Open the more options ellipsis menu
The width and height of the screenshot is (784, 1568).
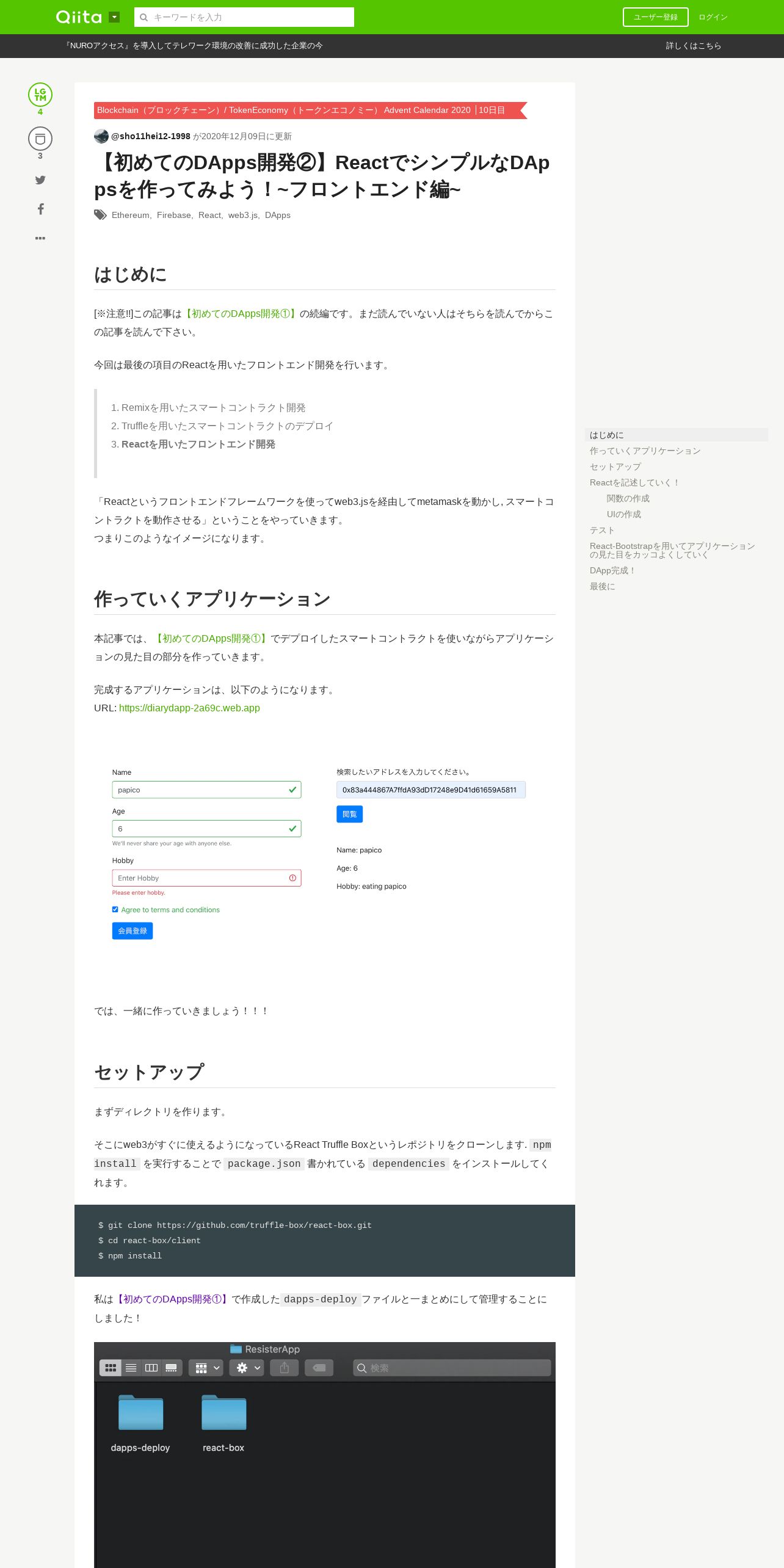click(40, 238)
